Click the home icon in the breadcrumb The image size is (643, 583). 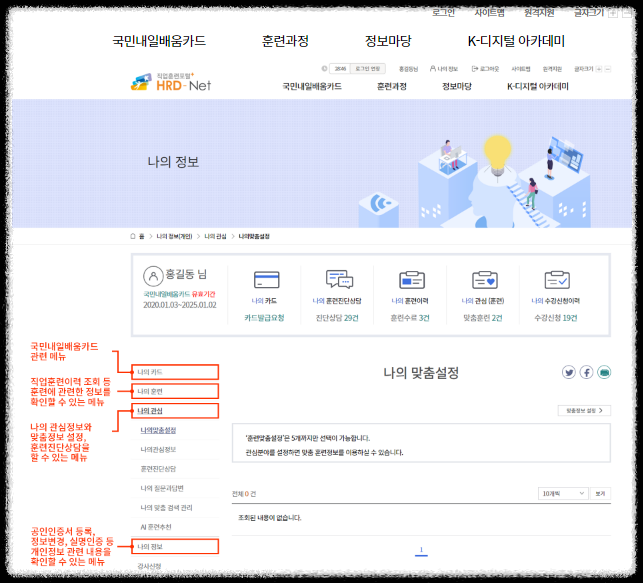pyautogui.click(x=132, y=236)
